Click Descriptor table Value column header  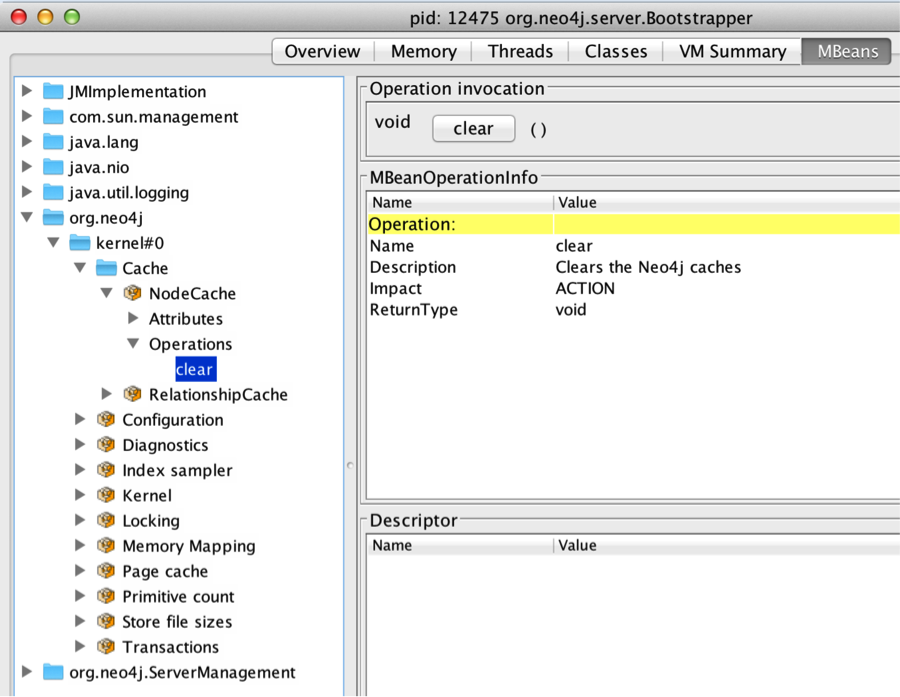pyautogui.click(x=727, y=545)
